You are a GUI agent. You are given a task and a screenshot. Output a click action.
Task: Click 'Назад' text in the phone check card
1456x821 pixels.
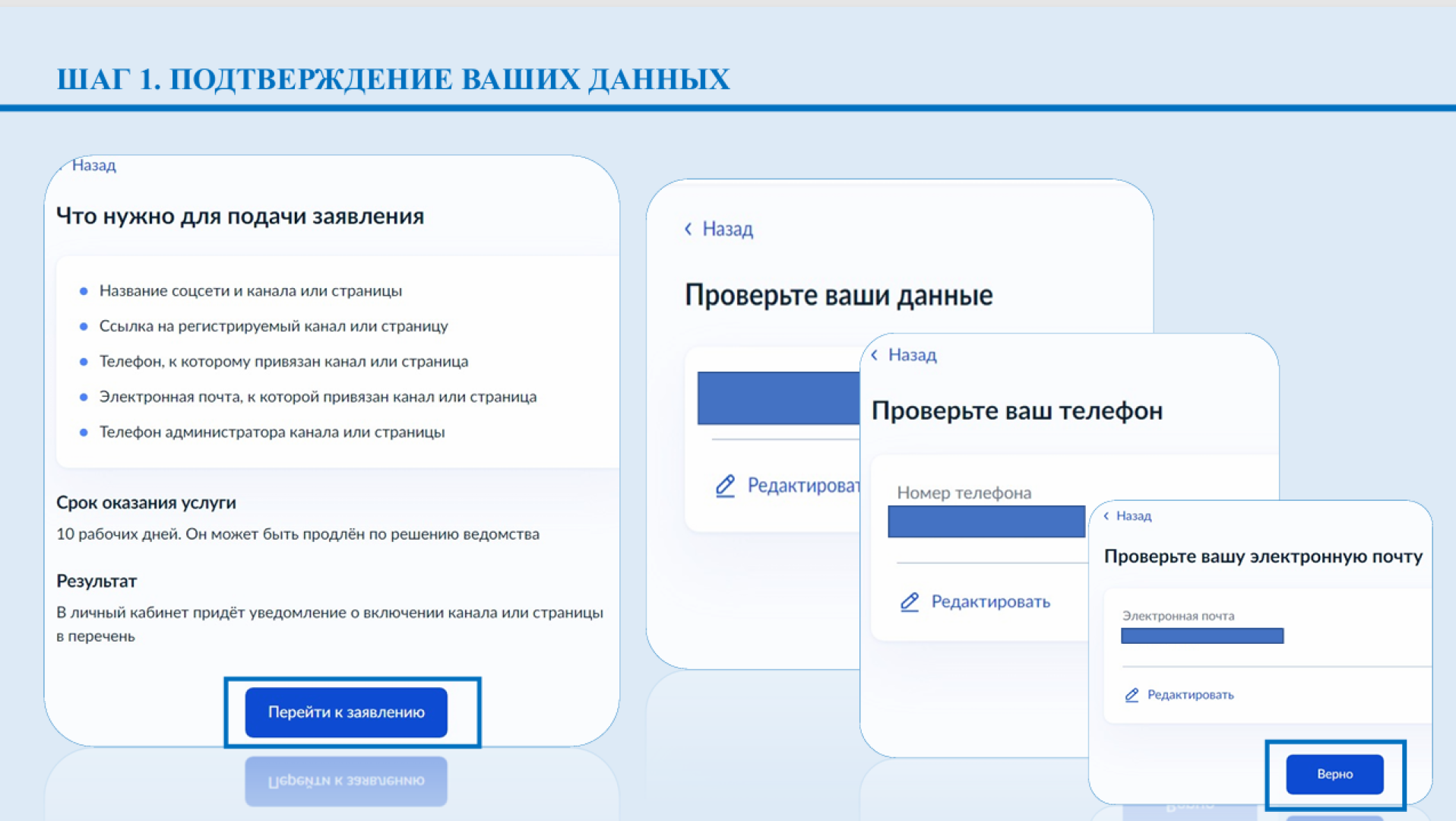click(x=912, y=355)
